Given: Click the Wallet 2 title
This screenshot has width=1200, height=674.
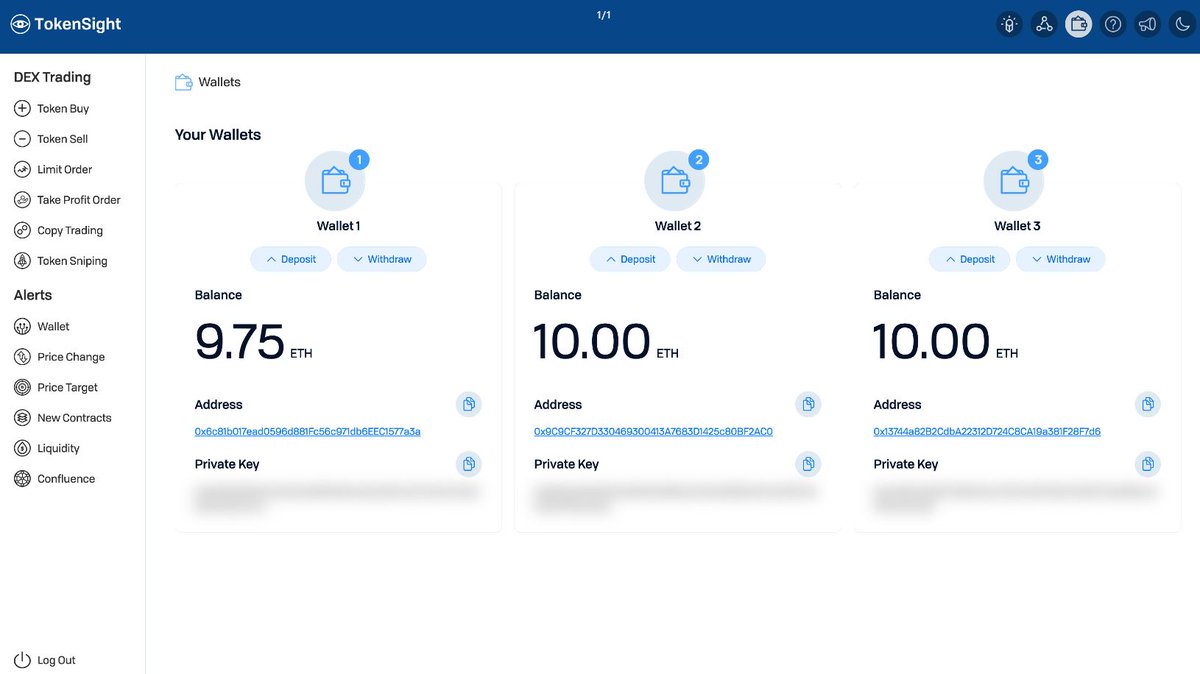Looking at the screenshot, I should pyautogui.click(x=678, y=226).
